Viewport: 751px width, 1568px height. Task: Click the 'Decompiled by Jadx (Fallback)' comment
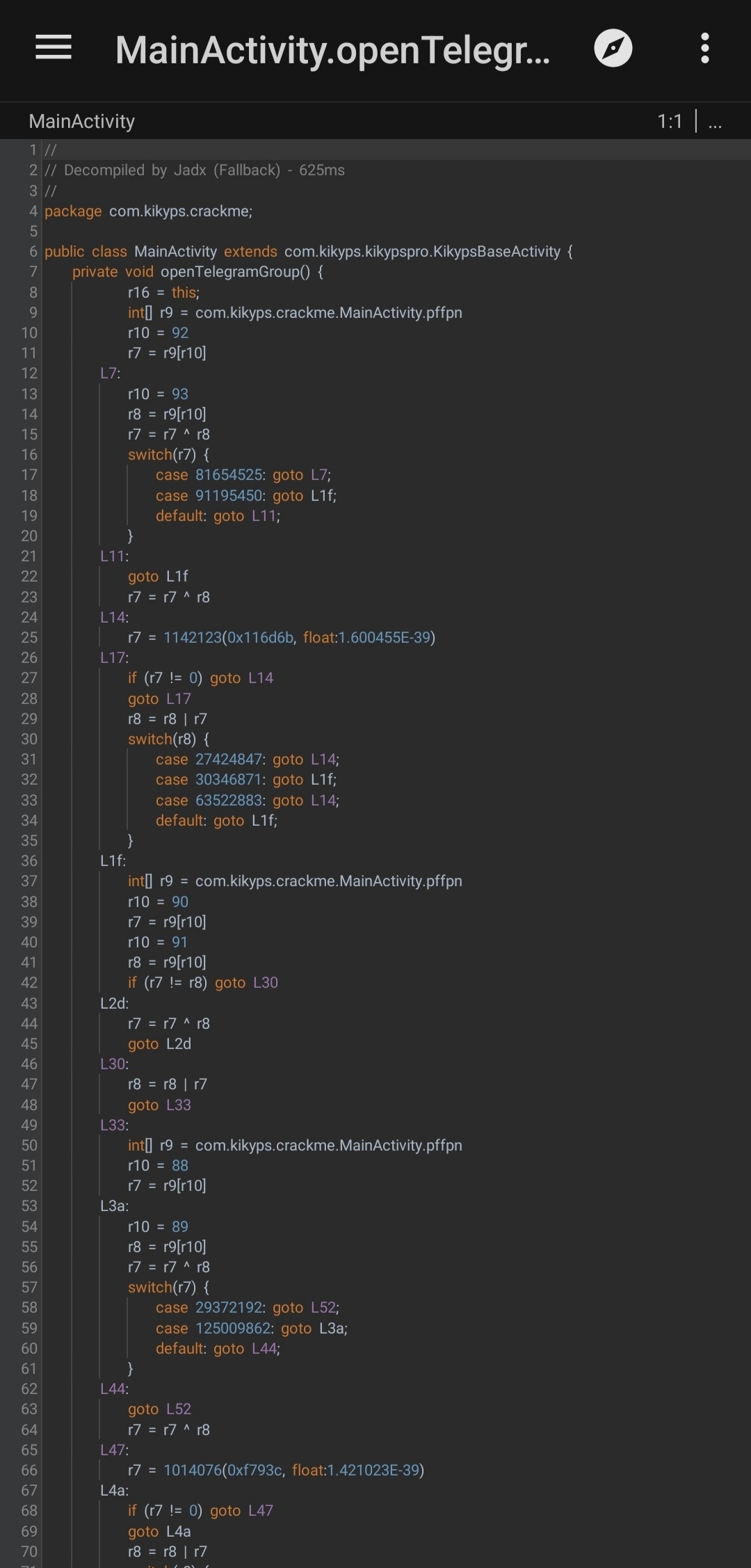point(195,170)
